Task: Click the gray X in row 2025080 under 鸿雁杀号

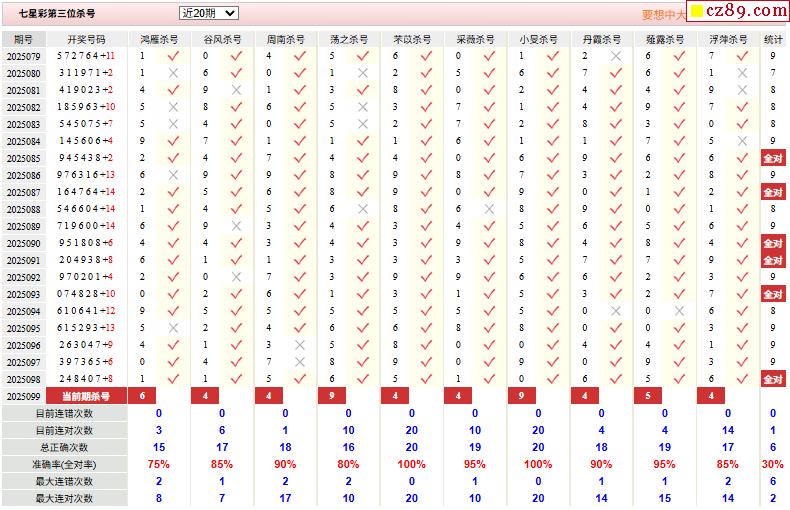Action: (x=173, y=73)
